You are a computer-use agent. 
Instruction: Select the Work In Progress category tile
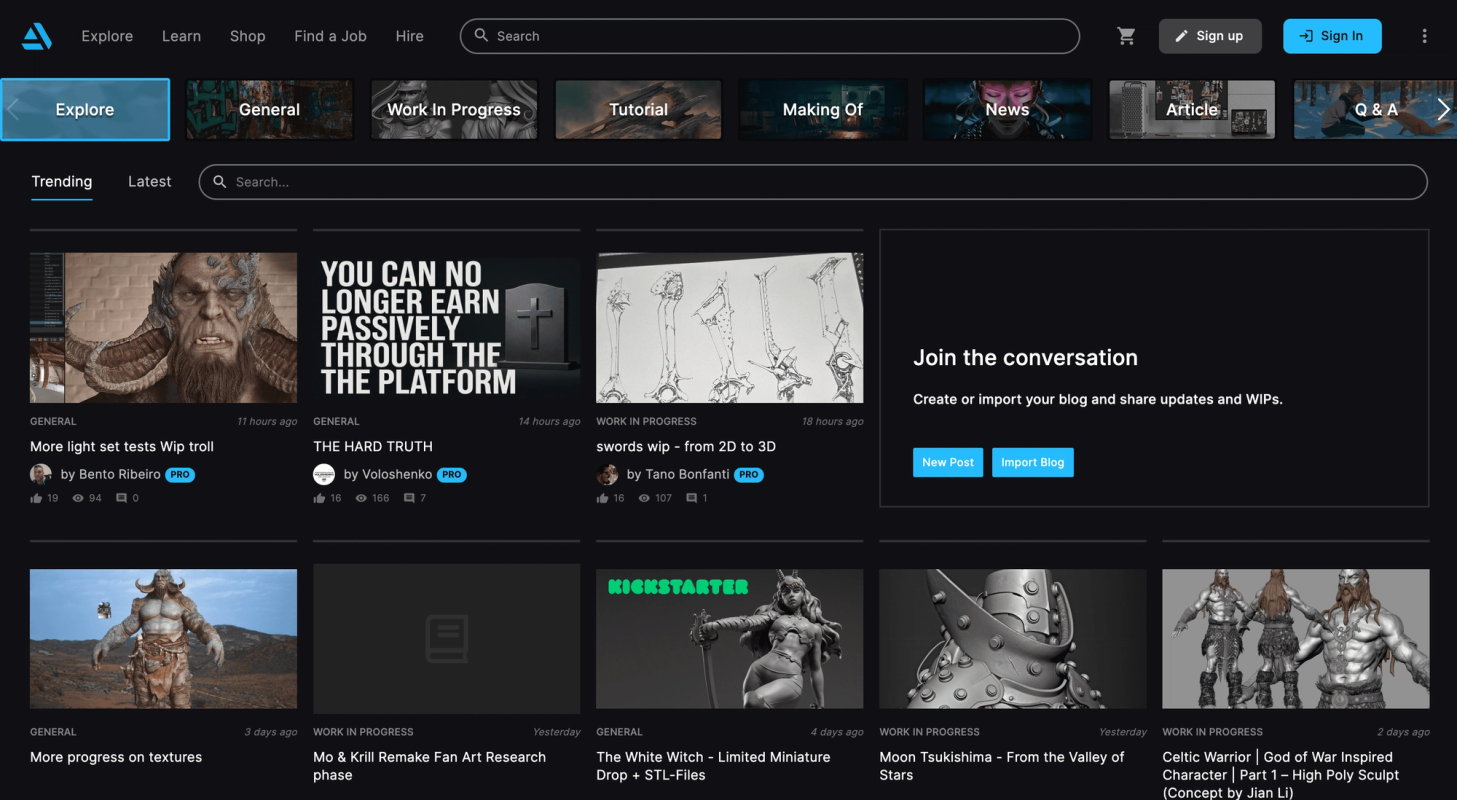(454, 110)
